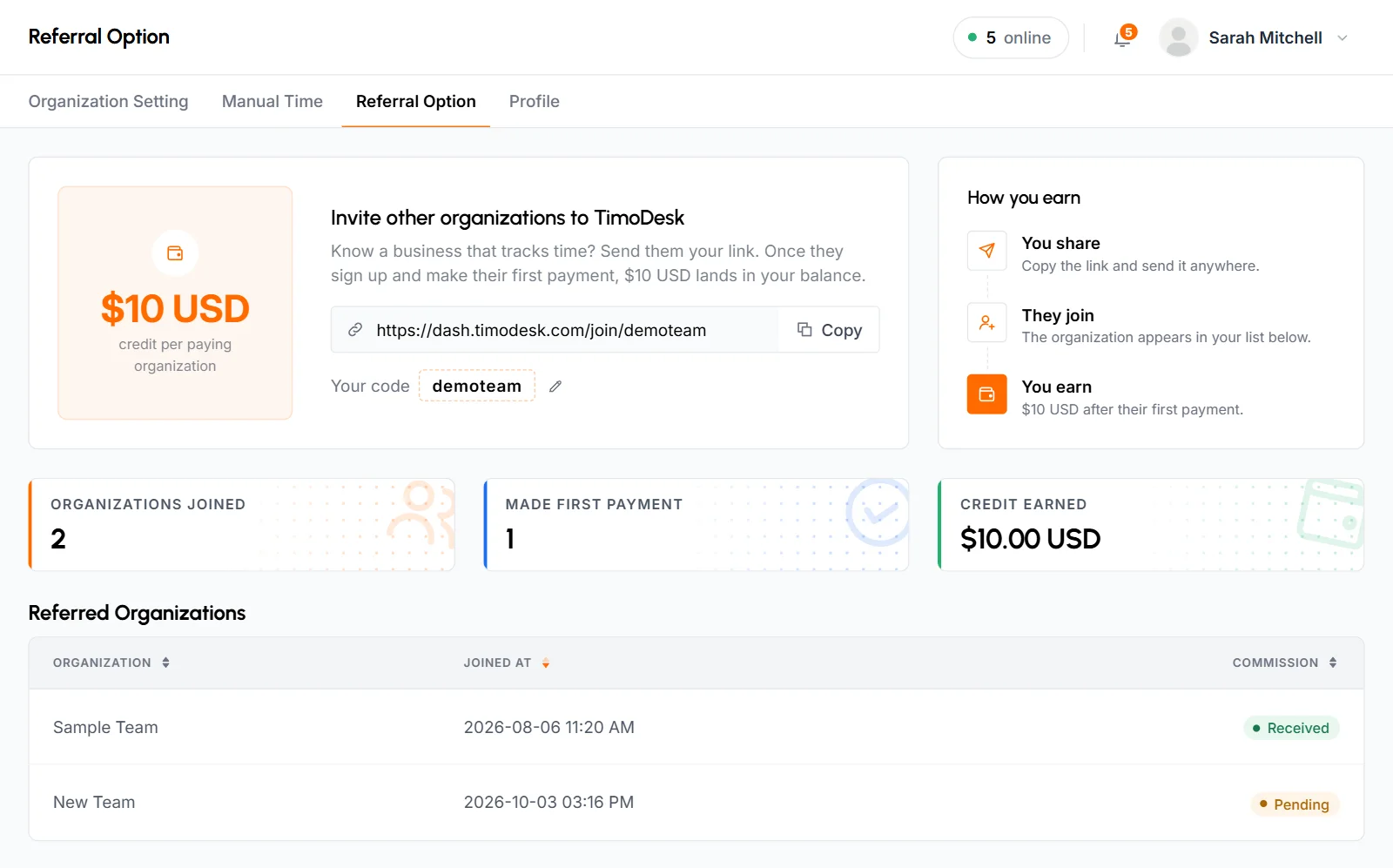
Task: Click the link chain icon
Action: point(355,330)
